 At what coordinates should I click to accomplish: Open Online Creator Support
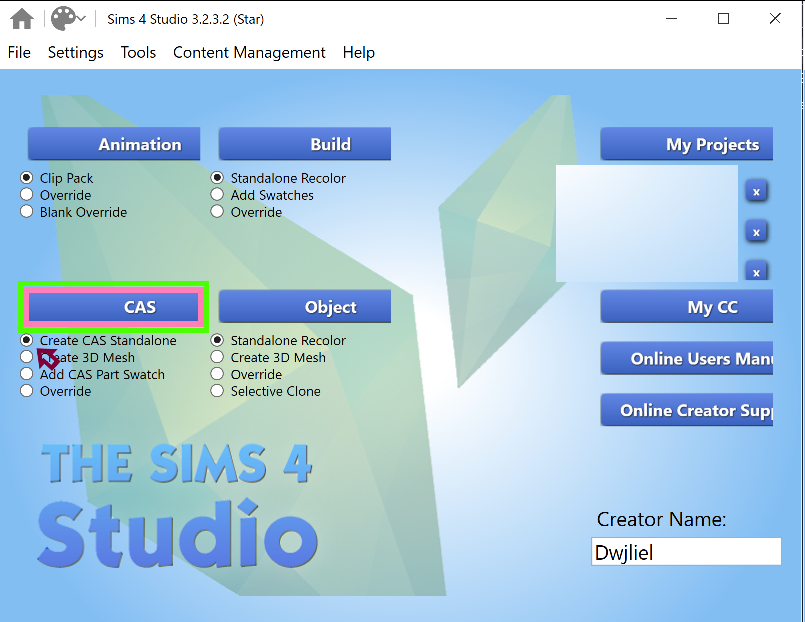686,410
